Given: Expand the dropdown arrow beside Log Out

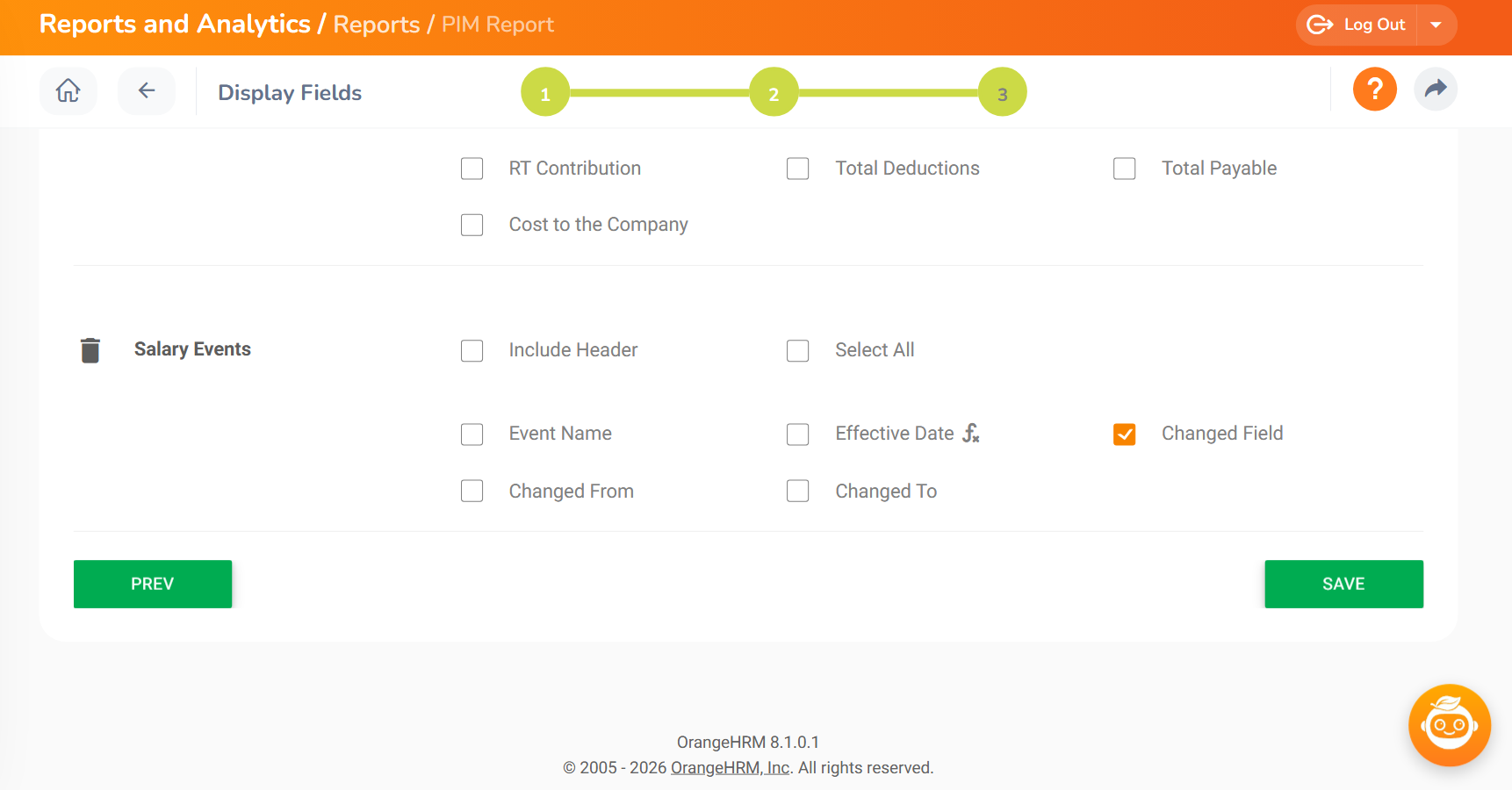Looking at the screenshot, I should [1436, 25].
